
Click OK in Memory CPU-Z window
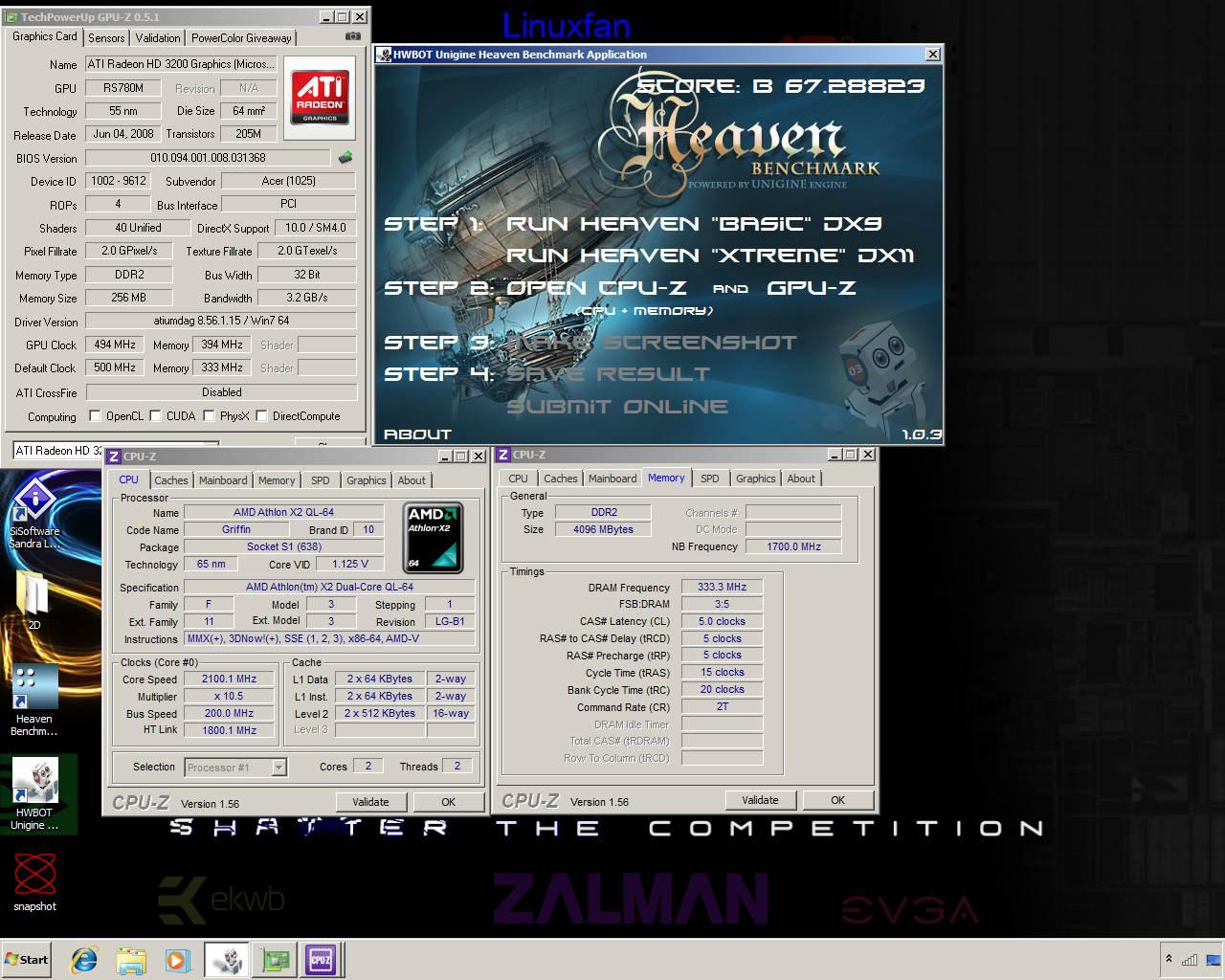click(x=837, y=800)
